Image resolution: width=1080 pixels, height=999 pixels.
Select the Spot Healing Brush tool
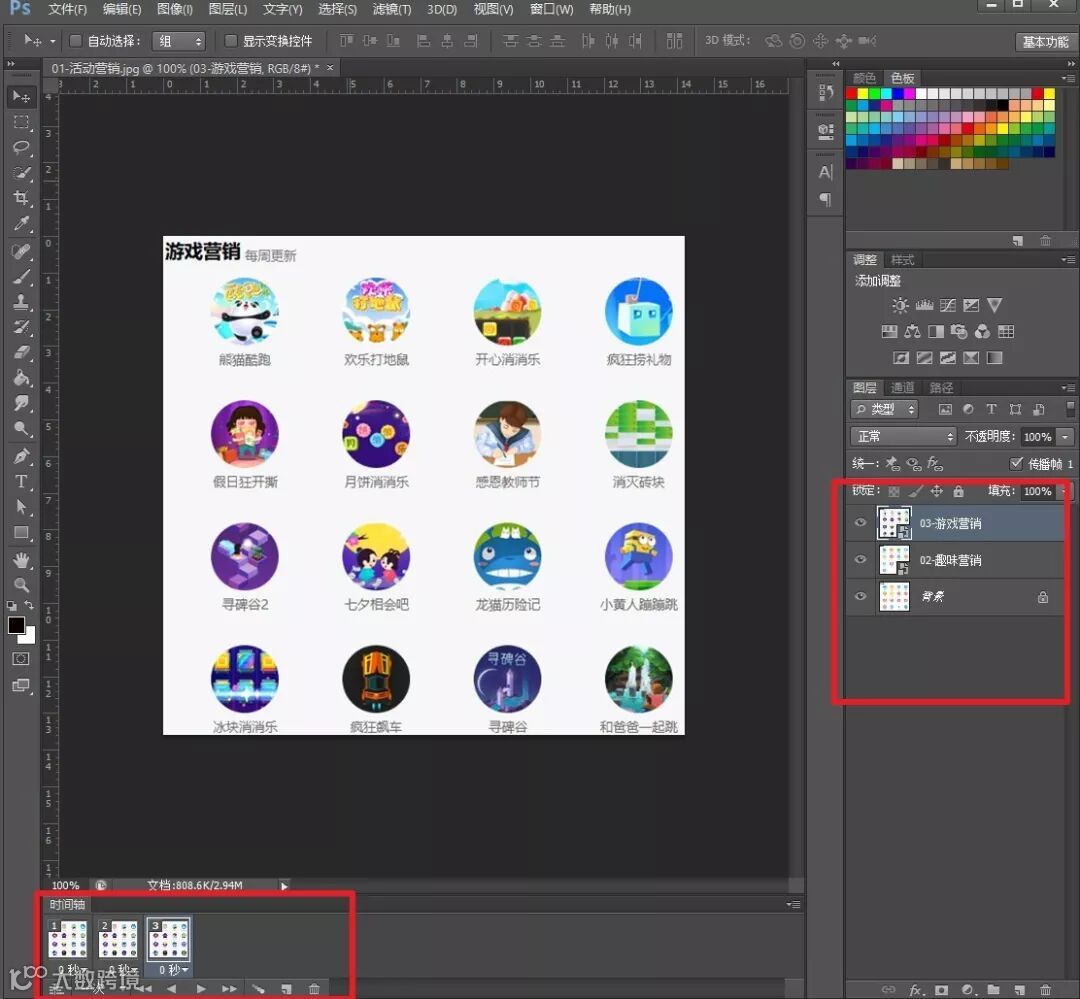pos(21,251)
